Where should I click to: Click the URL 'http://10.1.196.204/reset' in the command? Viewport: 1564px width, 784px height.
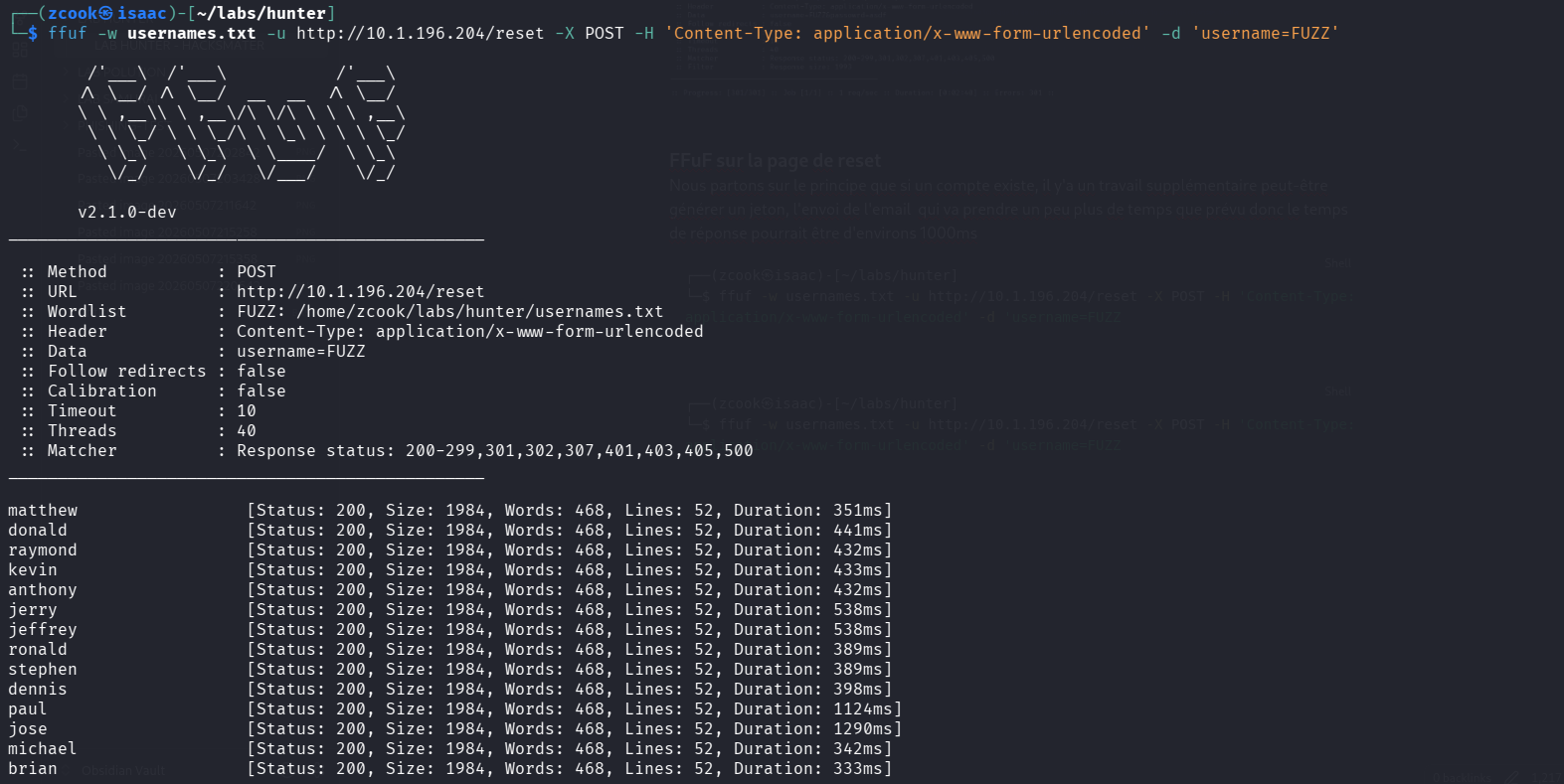point(421,34)
